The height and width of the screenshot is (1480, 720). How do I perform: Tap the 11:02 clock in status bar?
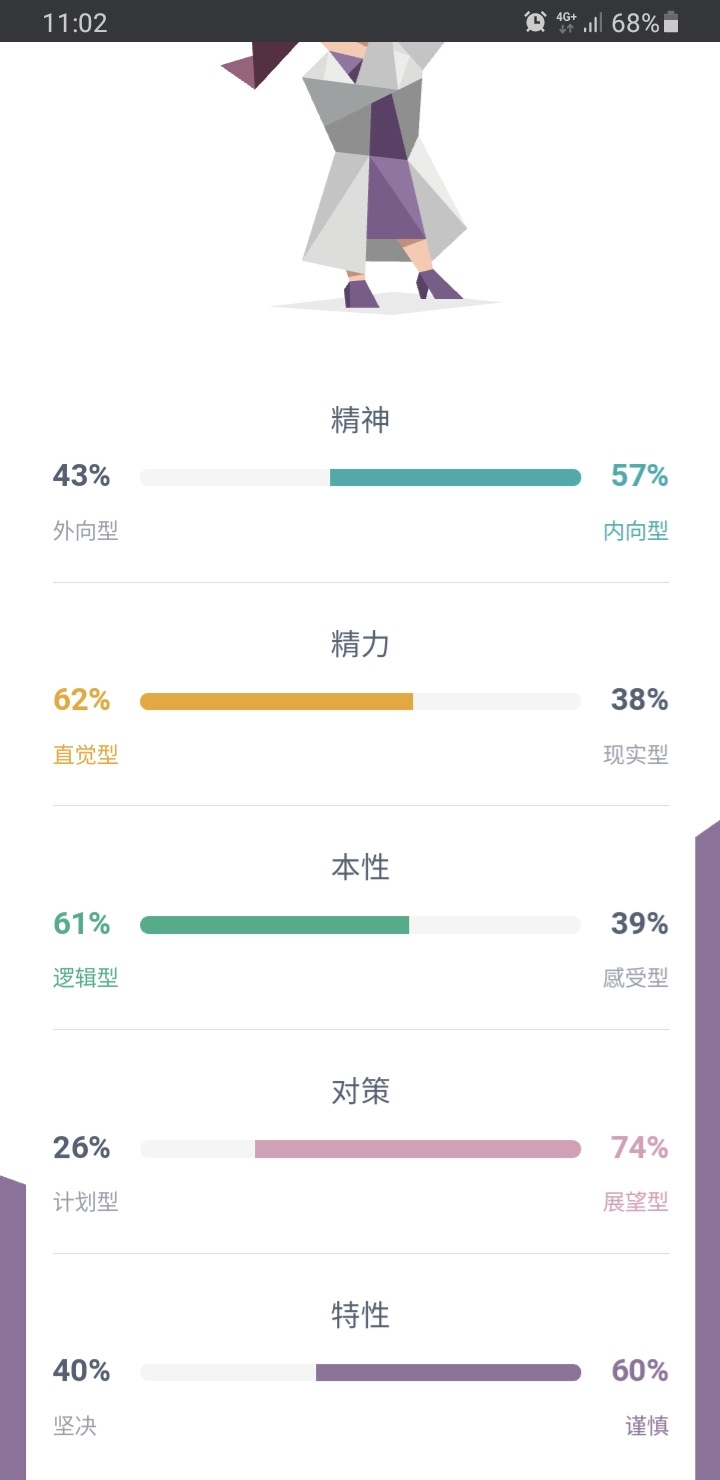coord(75,22)
